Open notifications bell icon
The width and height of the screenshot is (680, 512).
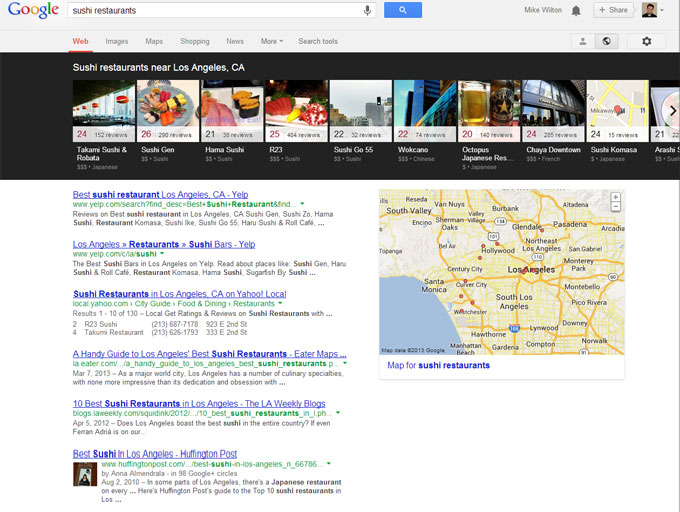tap(576, 10)
